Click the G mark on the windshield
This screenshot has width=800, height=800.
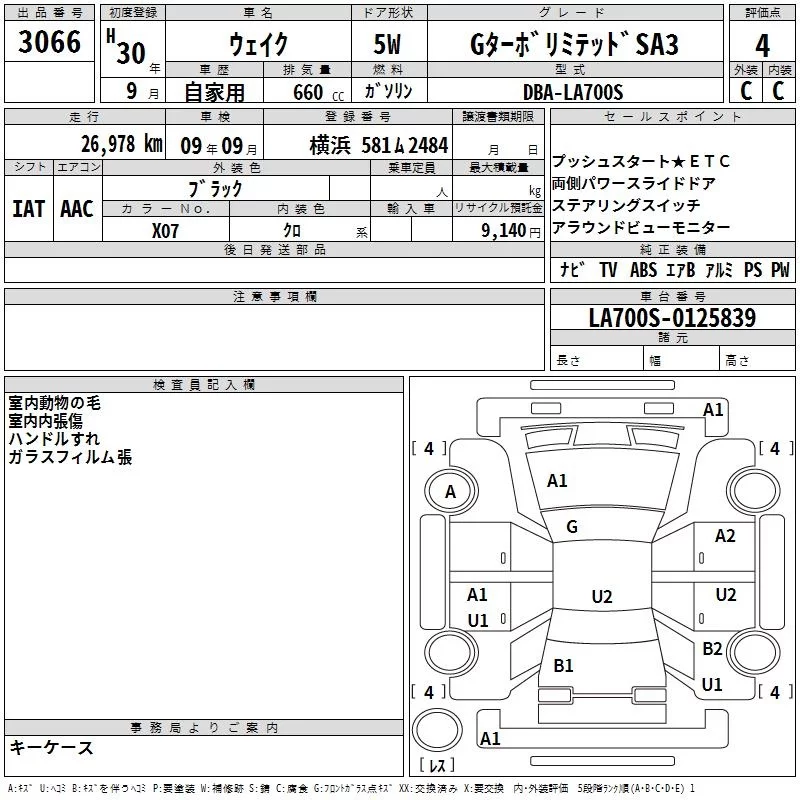pyautogui.click(x=572, y=527)
